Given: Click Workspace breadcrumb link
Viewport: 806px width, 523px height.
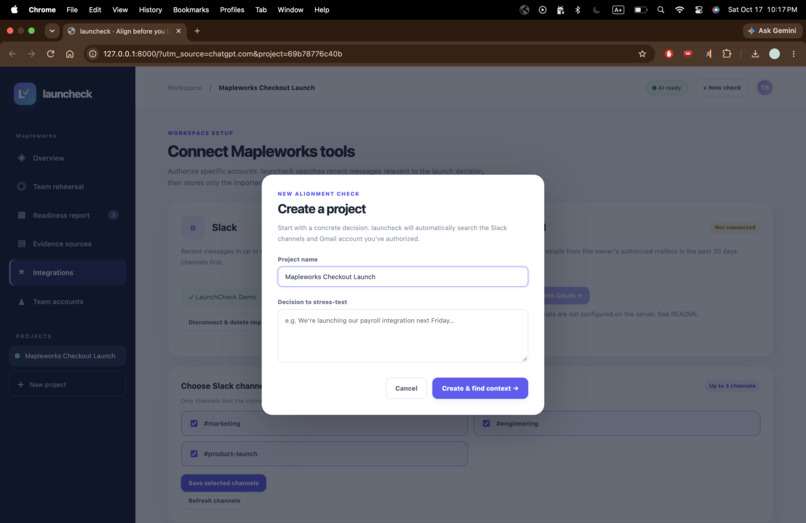Looking at the screenshot, I should (x=185, y=88).
